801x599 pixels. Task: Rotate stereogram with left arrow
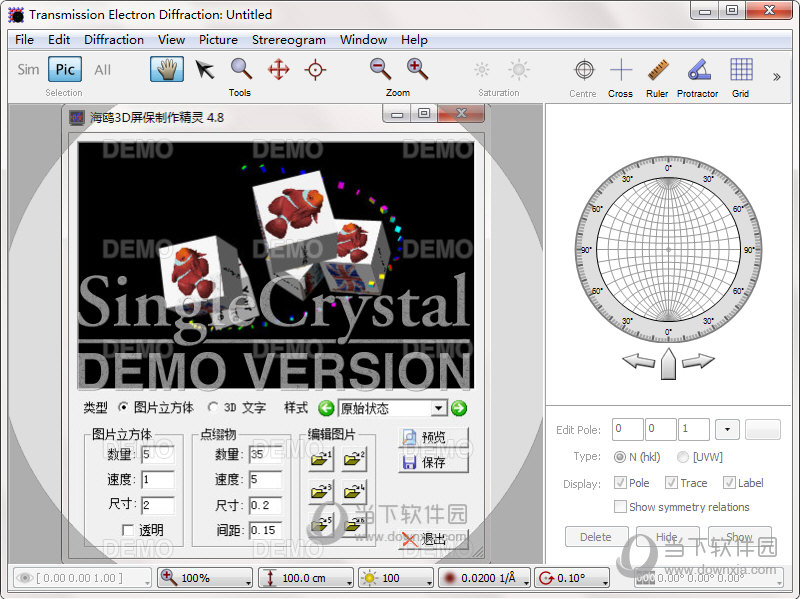[639, 361]
